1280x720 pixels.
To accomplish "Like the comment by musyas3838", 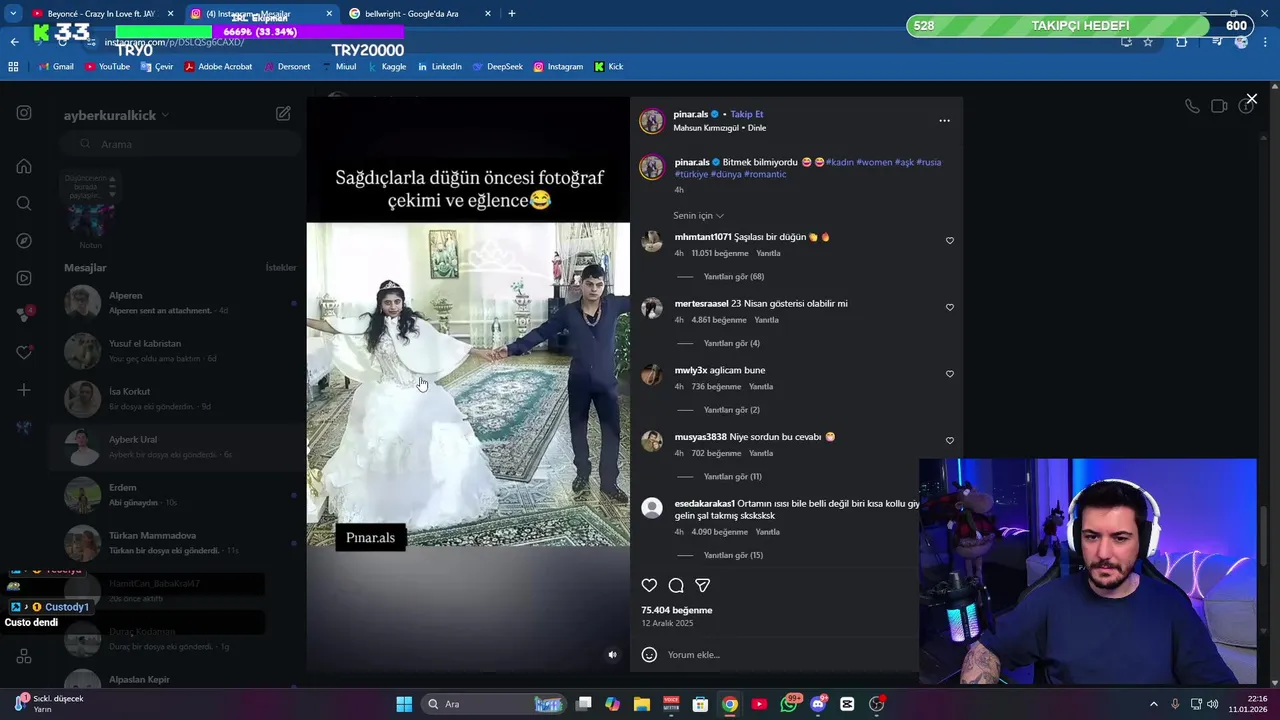I will (x=950, y=441).
